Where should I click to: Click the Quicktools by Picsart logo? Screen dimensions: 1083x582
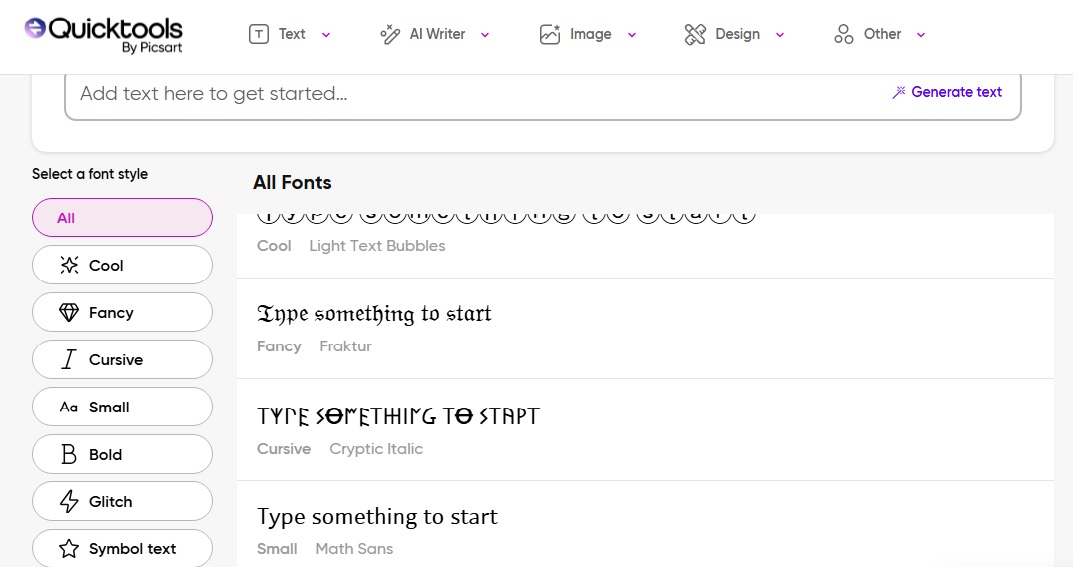click(x=104, y=34)
